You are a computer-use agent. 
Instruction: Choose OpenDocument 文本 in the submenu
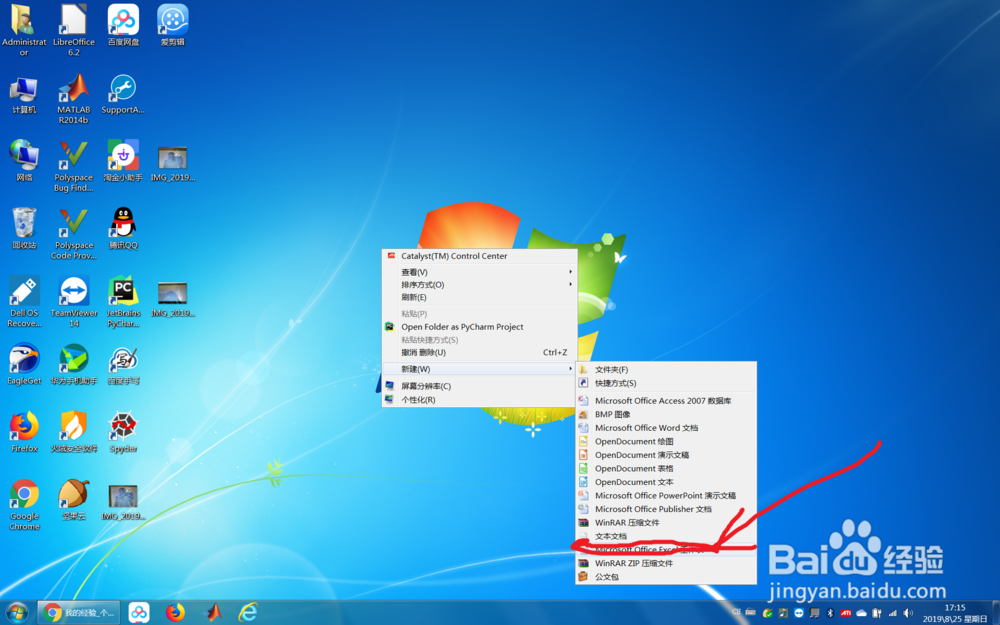pos(666,482)
